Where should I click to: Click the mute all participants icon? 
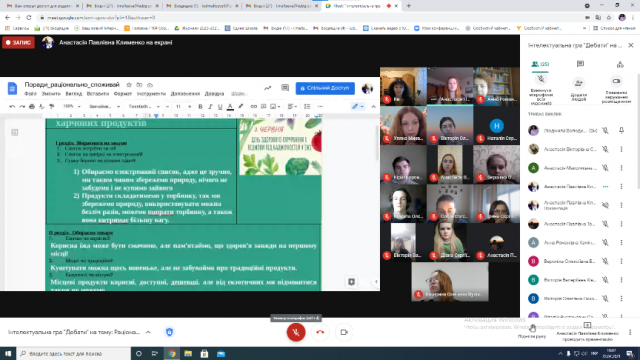[541, 80]
